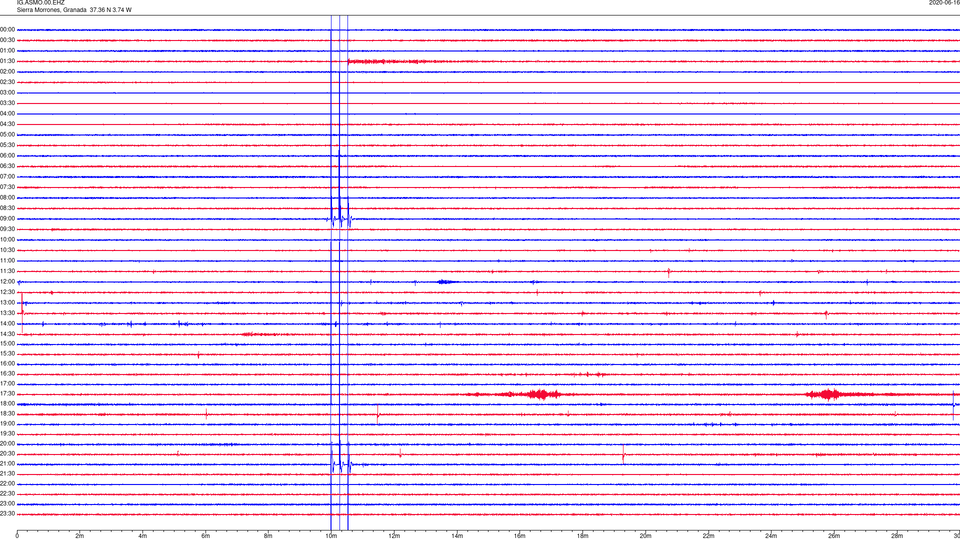960x540 pixels.
Task: Click the 19:00 row label
Action: pos(7,424)
